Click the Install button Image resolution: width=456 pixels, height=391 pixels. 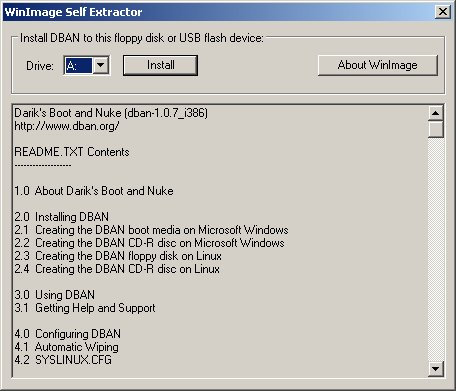pos(160,65)
